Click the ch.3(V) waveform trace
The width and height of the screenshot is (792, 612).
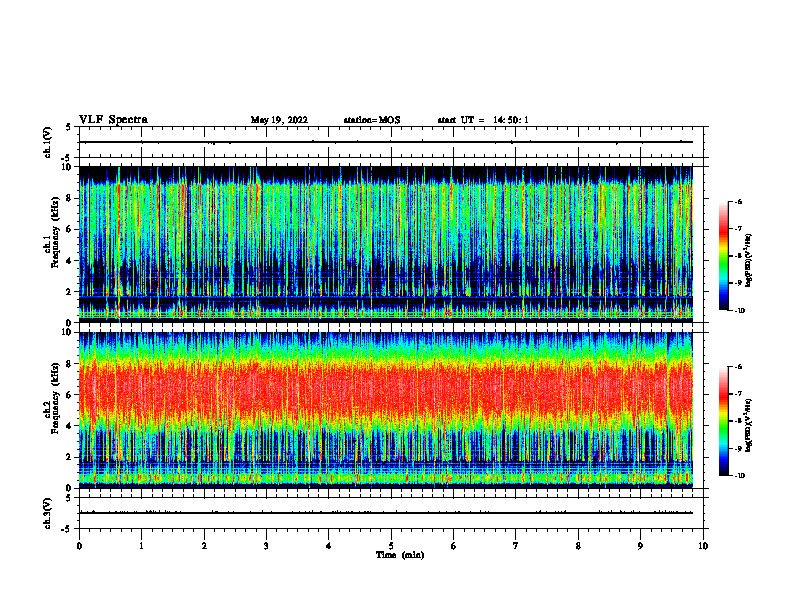tap(385, 513)
